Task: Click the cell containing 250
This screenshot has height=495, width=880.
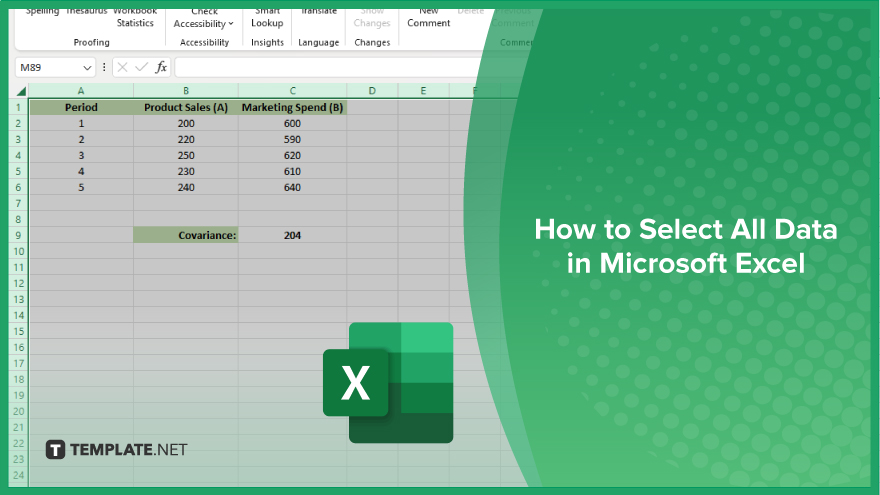Action: 186,155
